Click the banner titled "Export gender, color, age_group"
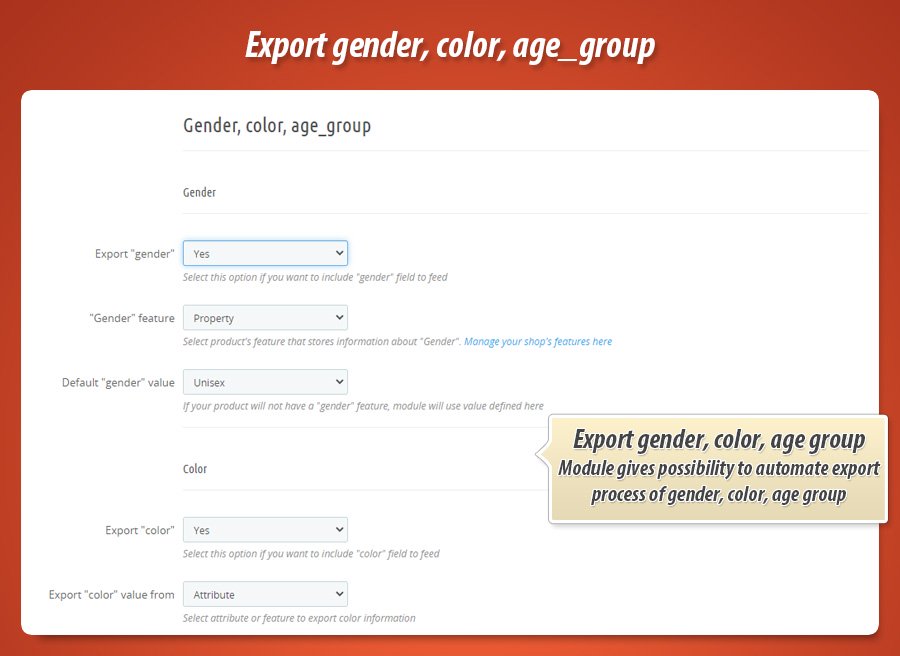 (449, 45)
